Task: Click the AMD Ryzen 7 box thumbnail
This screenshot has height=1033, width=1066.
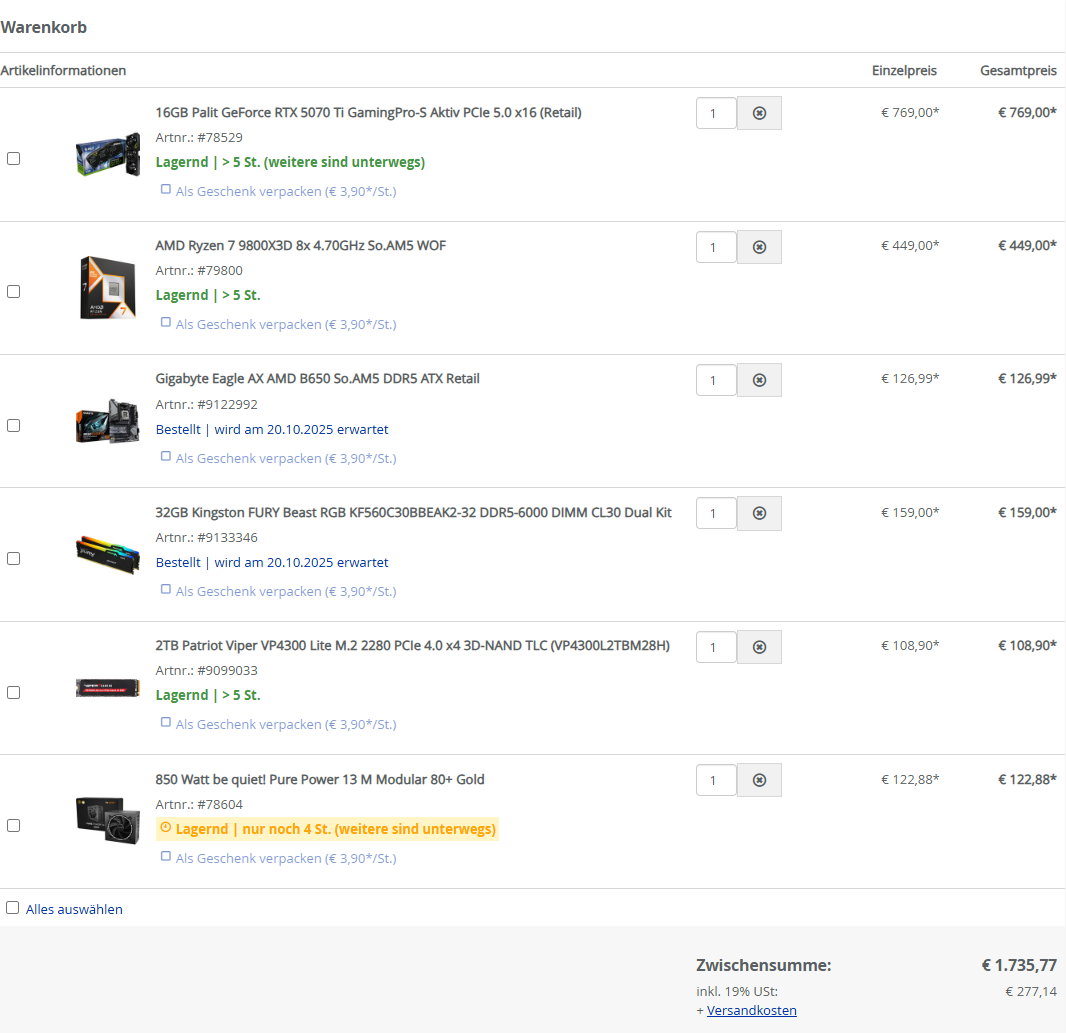Action: [108, 288]
